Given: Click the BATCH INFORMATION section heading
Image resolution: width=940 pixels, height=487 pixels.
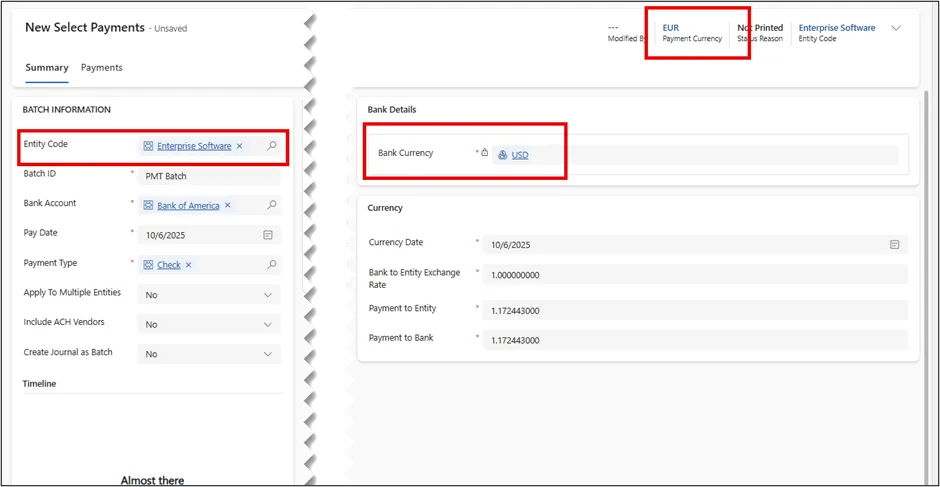Looking at the screenshot, I should 67,110.
